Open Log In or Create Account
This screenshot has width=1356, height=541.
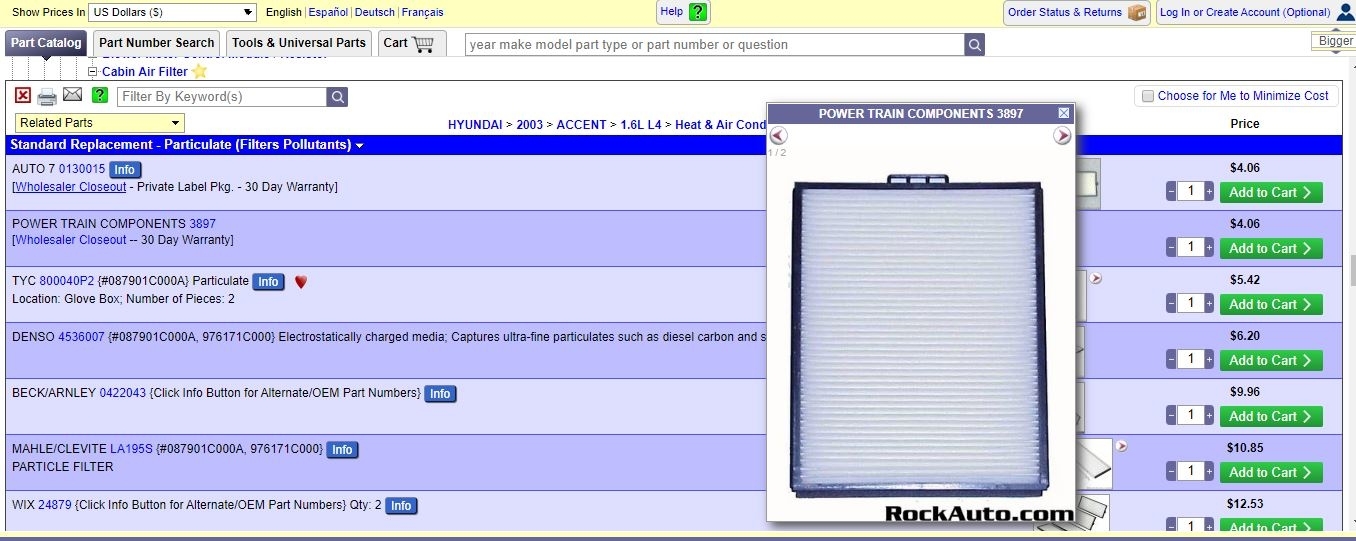[x=1254, y=13]
